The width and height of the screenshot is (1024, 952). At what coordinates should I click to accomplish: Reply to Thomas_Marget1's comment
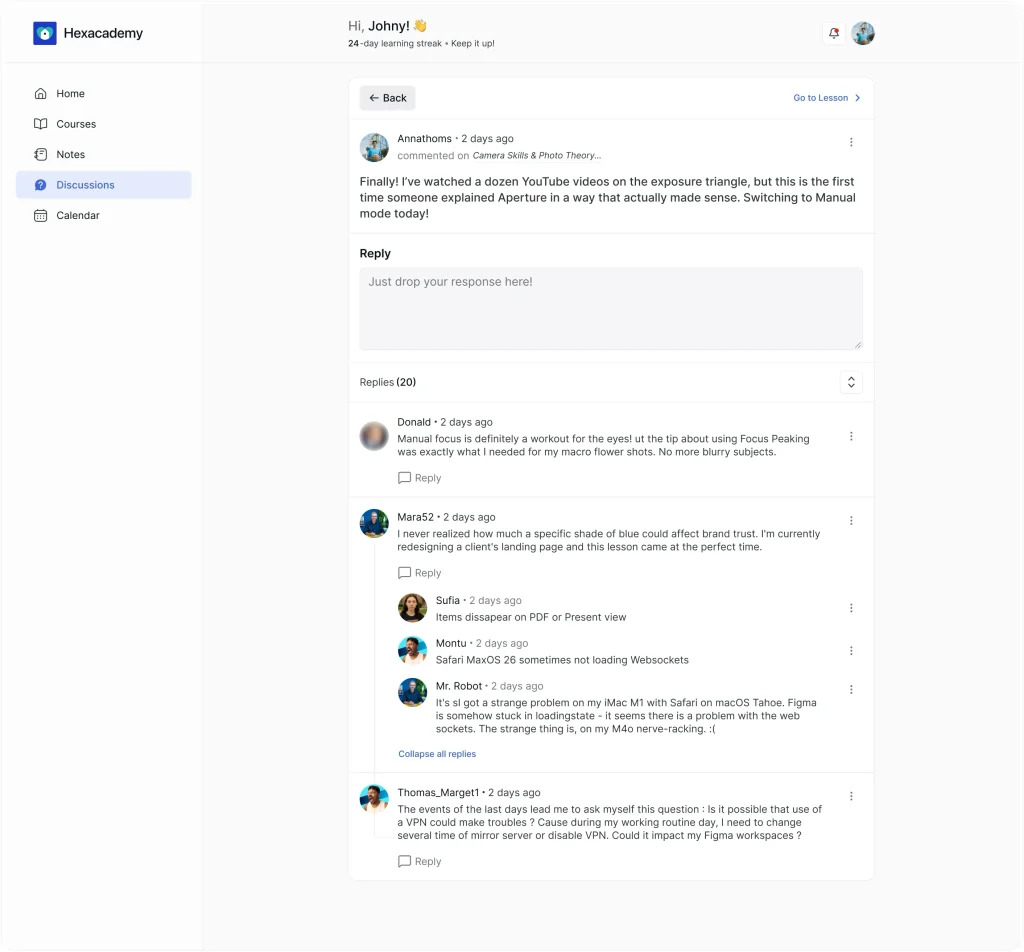[419, 861]
